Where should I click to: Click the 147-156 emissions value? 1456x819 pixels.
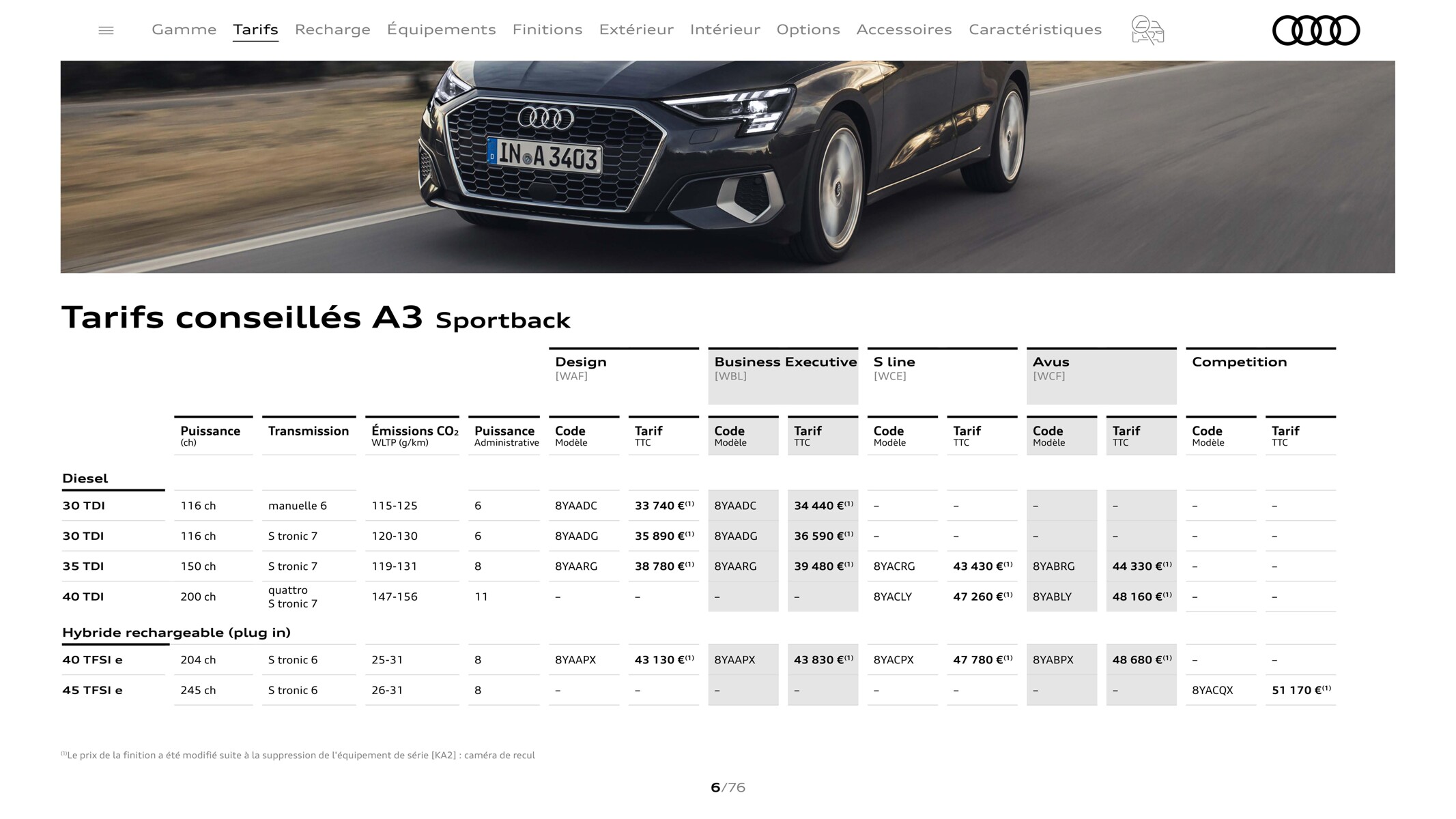point(395,597)
